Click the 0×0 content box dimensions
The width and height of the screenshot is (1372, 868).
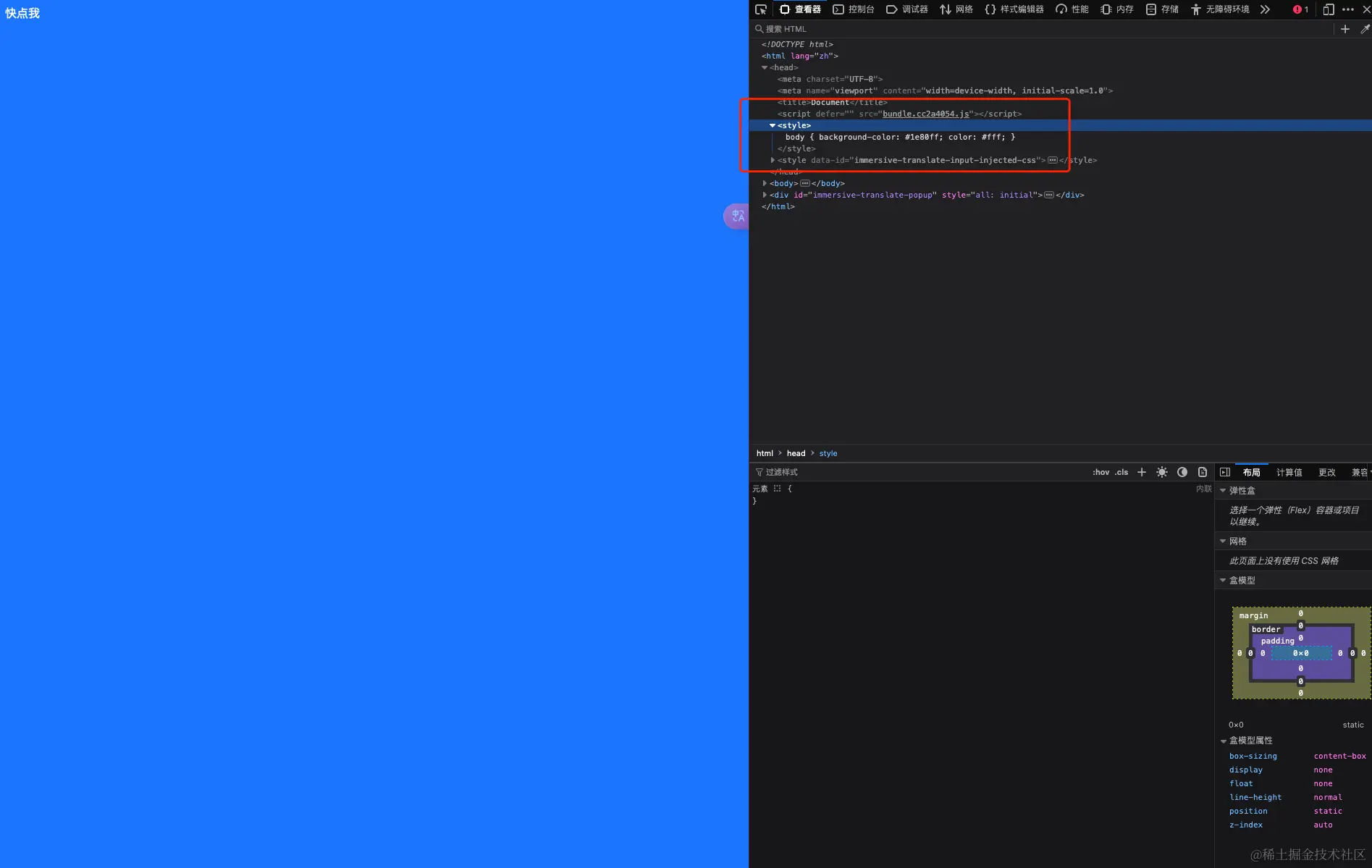[1301, 653]
